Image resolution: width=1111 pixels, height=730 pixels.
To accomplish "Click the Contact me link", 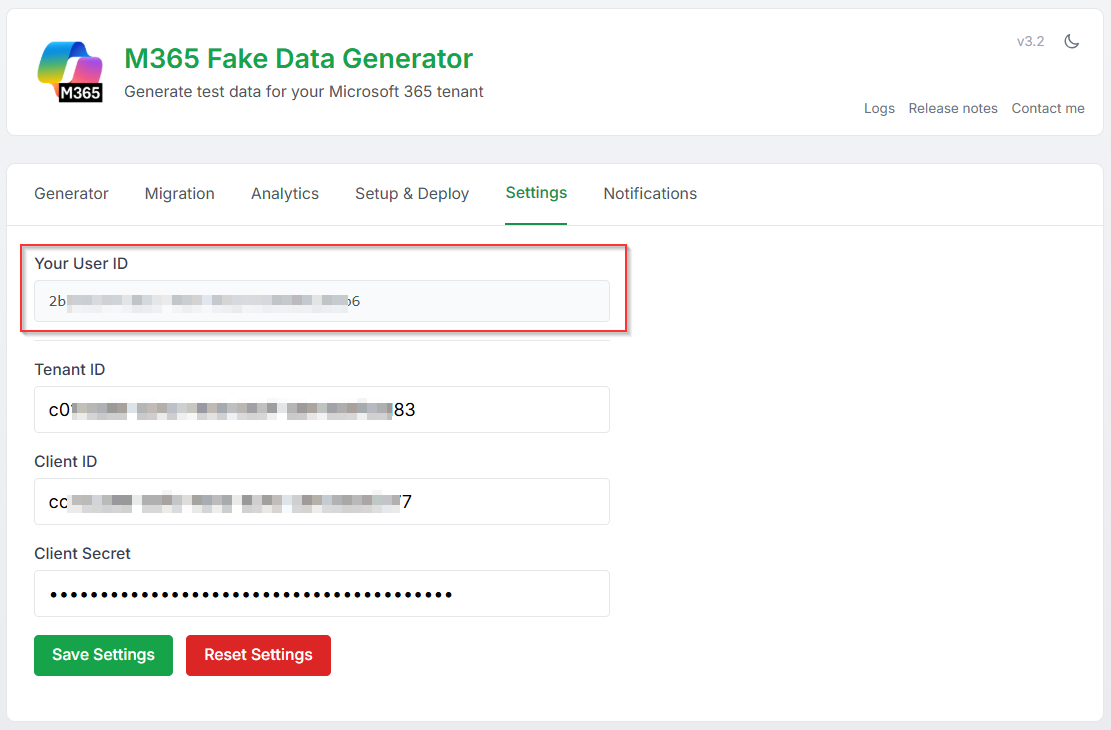I will (x=1047, y=108).
